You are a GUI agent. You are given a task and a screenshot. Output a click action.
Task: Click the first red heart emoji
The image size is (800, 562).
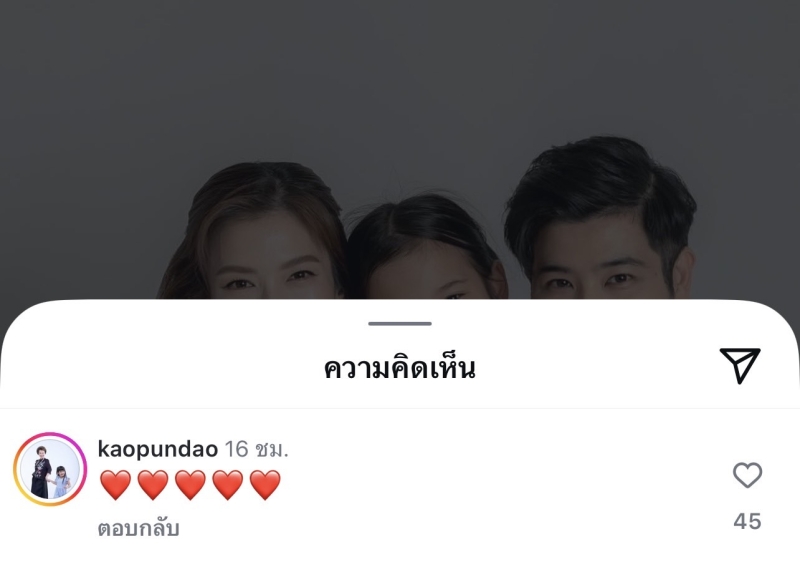115,484
